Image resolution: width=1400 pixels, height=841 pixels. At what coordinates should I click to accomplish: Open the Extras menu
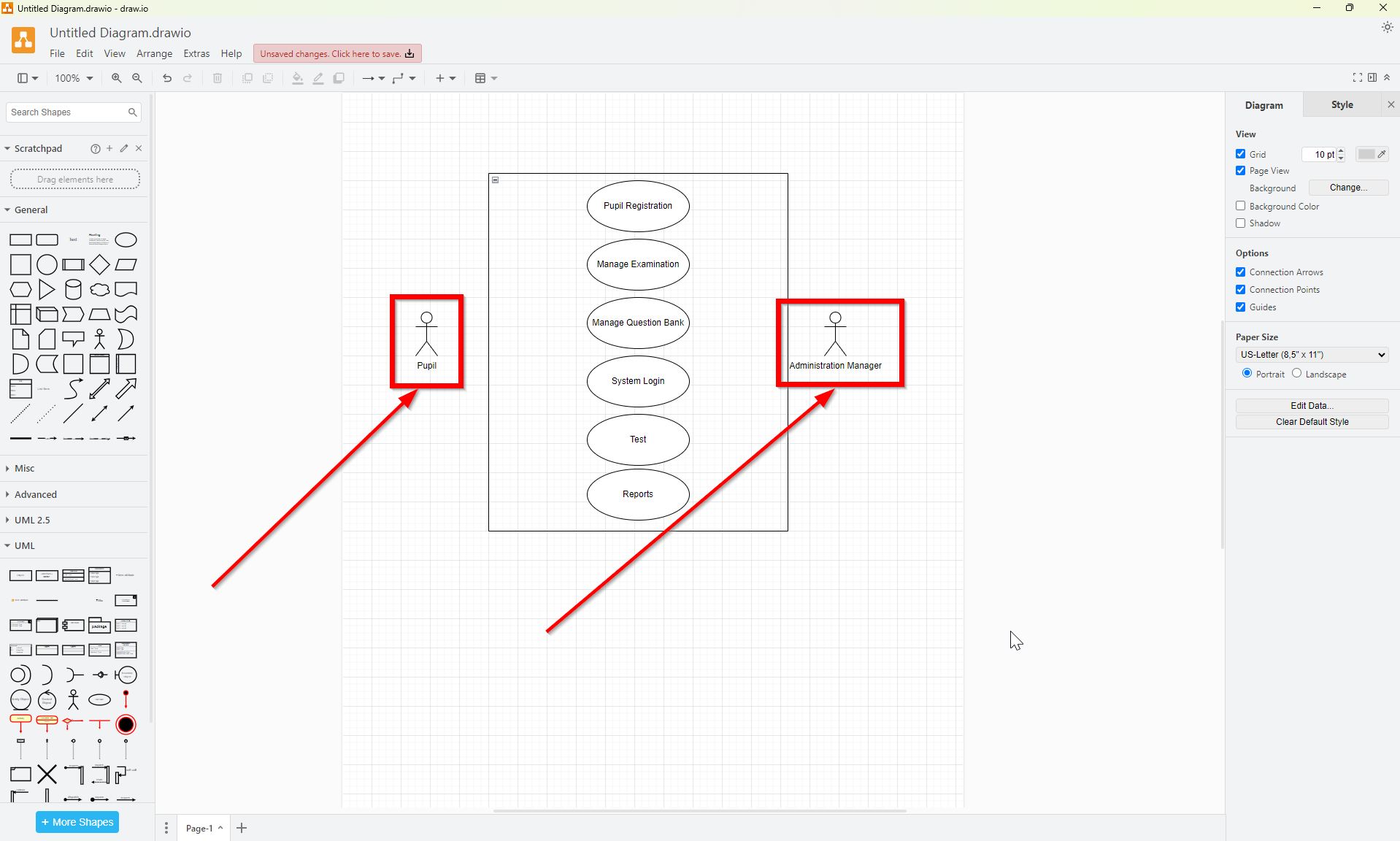(196, 53)
